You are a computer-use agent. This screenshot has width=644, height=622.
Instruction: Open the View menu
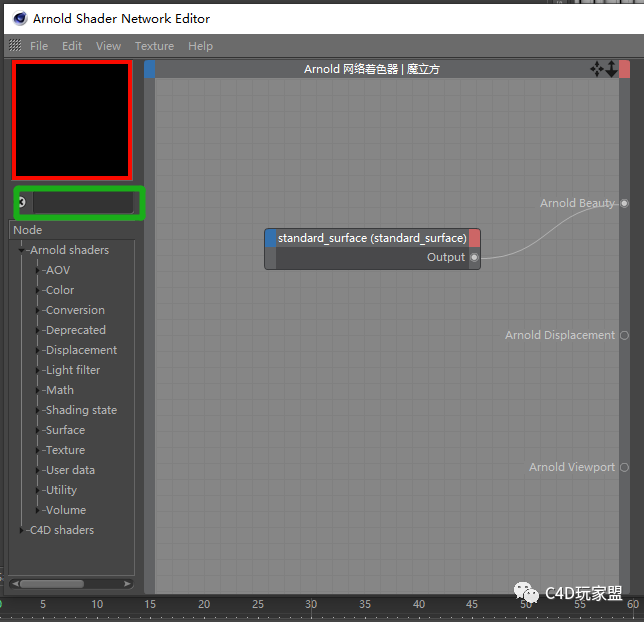(108, 46)
